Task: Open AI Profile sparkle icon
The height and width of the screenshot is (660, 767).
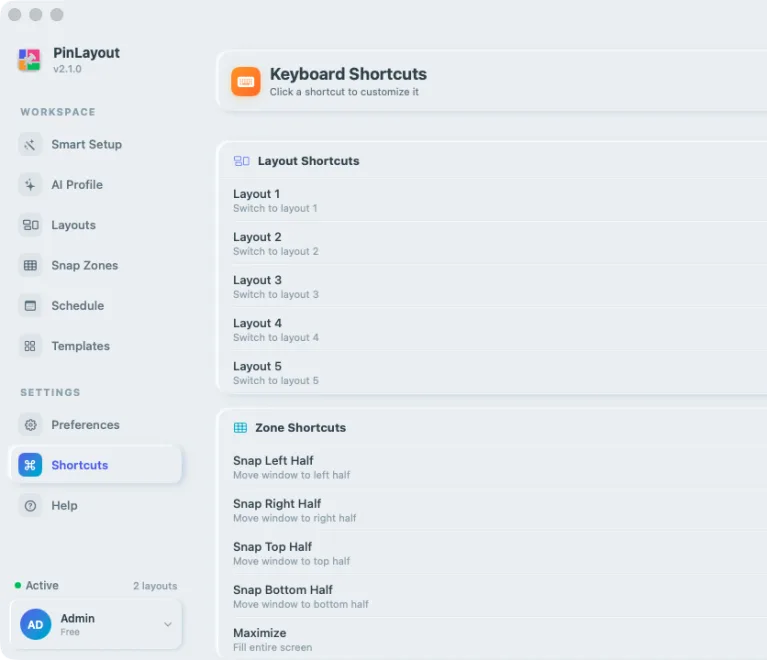Action: [30, 185]
